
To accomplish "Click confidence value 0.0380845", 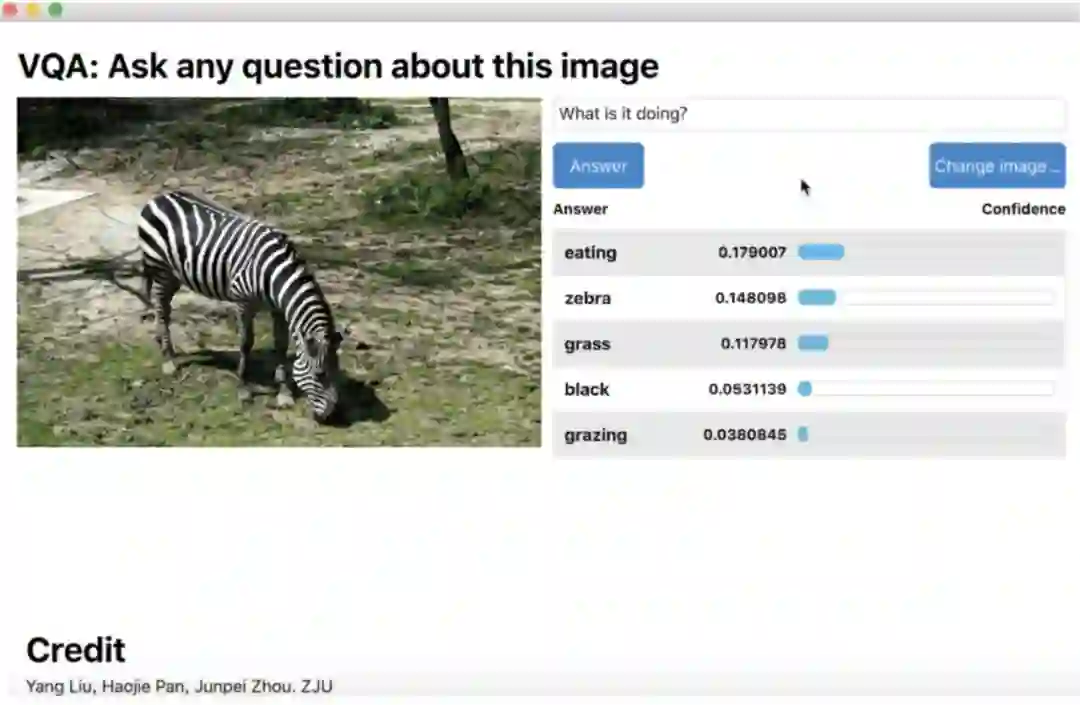I will [745, 434].
